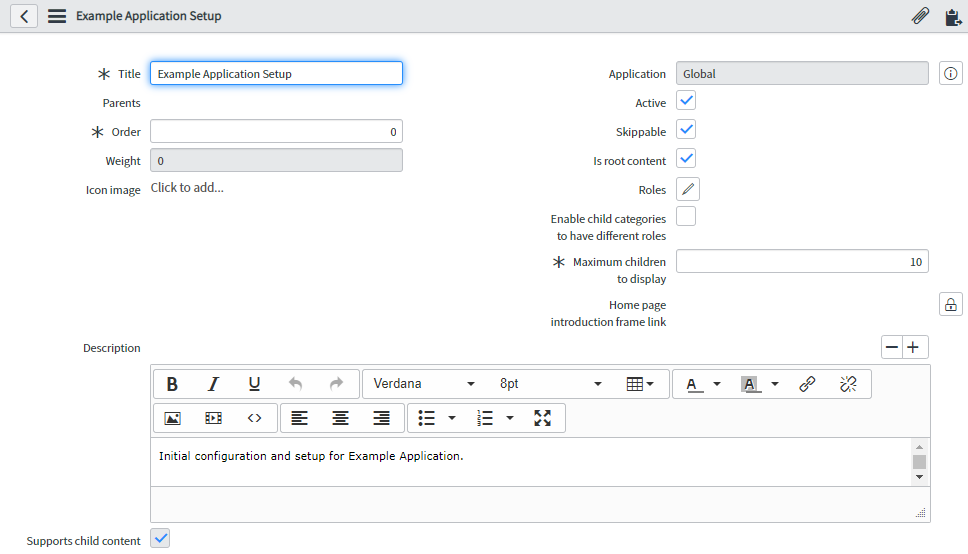Image resolution: width=968 pixels, height=554 pixels.
Task: Click the Roles pencil edit icon
Action: click(688, 189)
